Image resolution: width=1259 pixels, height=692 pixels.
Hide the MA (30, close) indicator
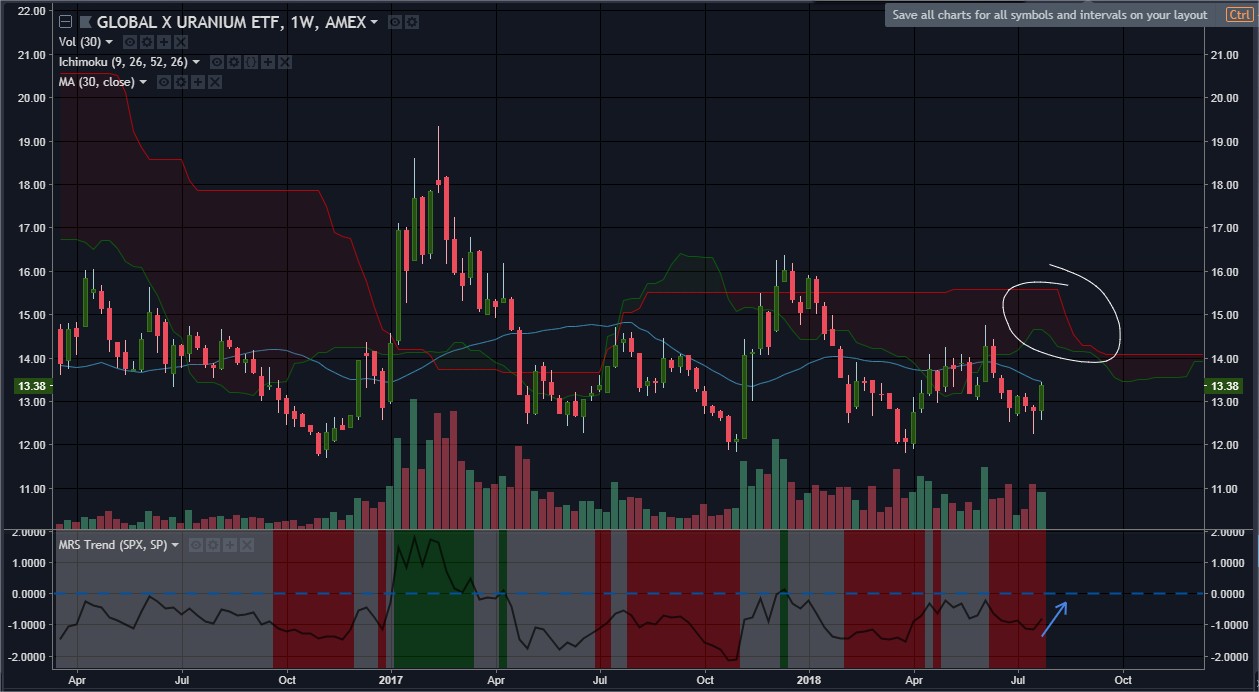click(163, 82)
